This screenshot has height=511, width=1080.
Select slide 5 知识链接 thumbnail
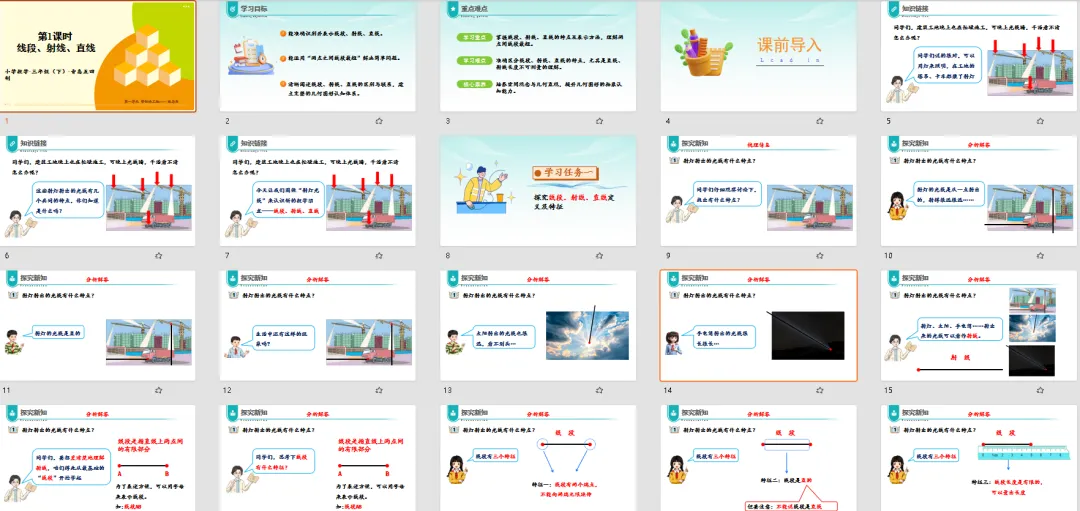[x=979, y=56]
